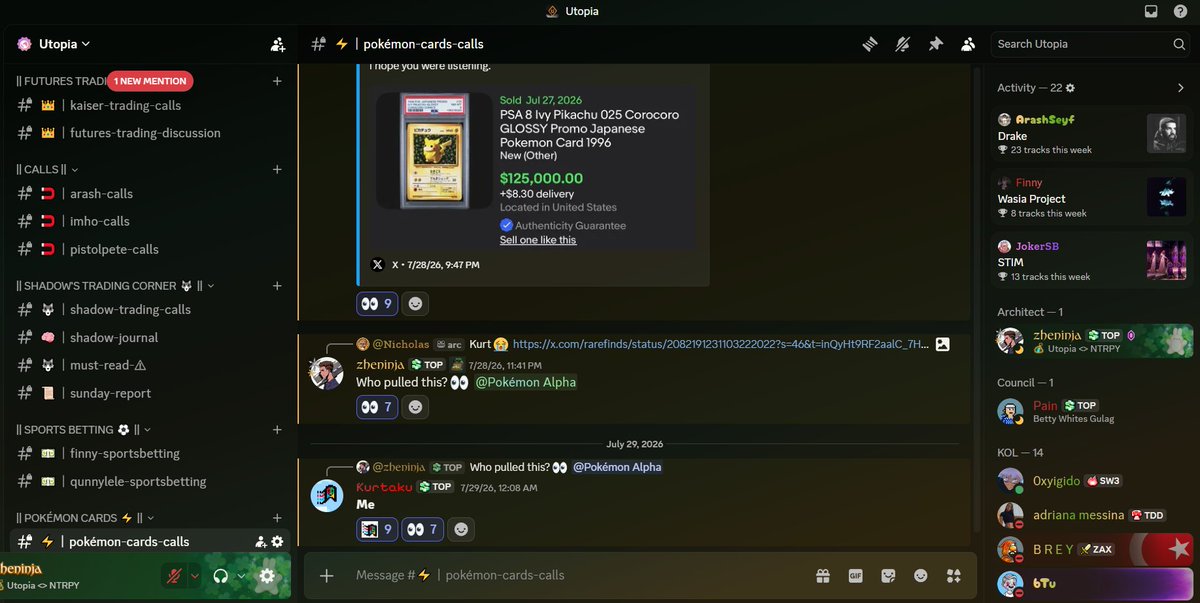Open input device options arrow beside microphone
Viewport: 1200px width, 603px height.
194,576
